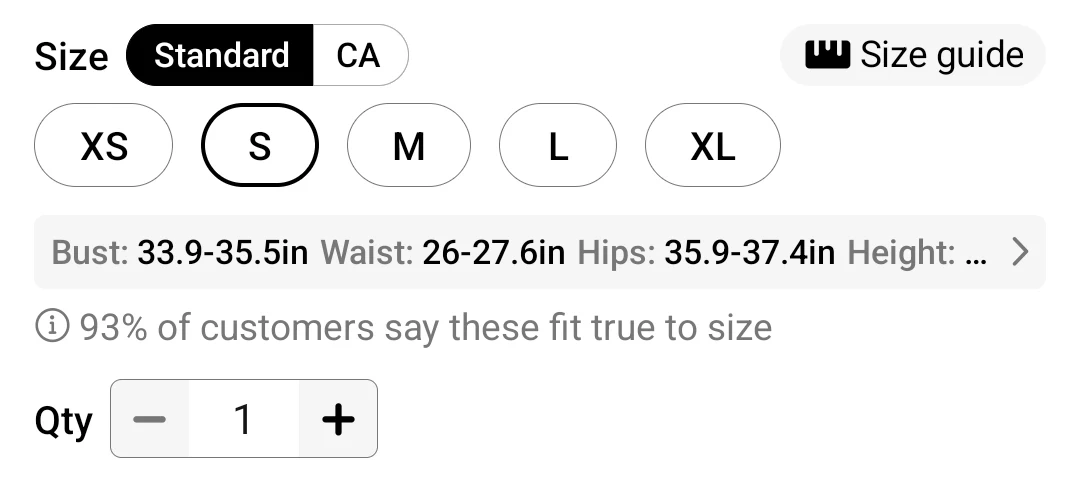Click the quantity field showing 1
This screenshot has width=1080, height=486.
pyautogui.click(x=242, y=419)
